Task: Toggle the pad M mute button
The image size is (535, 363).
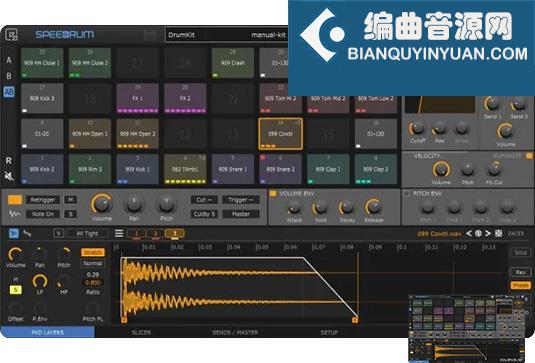Action: (x=71, y=200)
